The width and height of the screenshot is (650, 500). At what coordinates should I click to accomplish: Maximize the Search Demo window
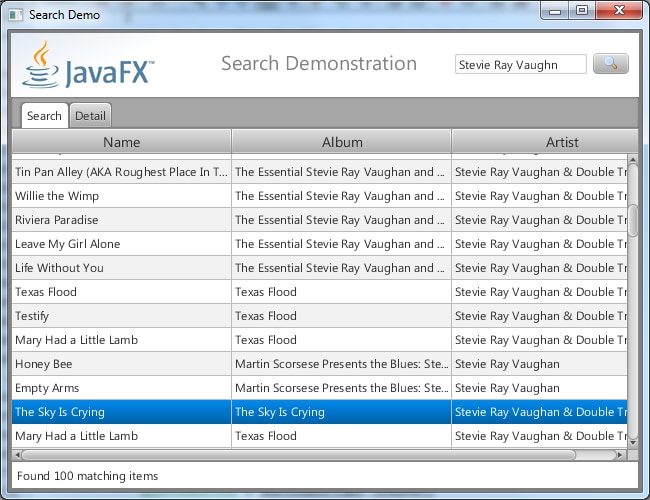581,11
